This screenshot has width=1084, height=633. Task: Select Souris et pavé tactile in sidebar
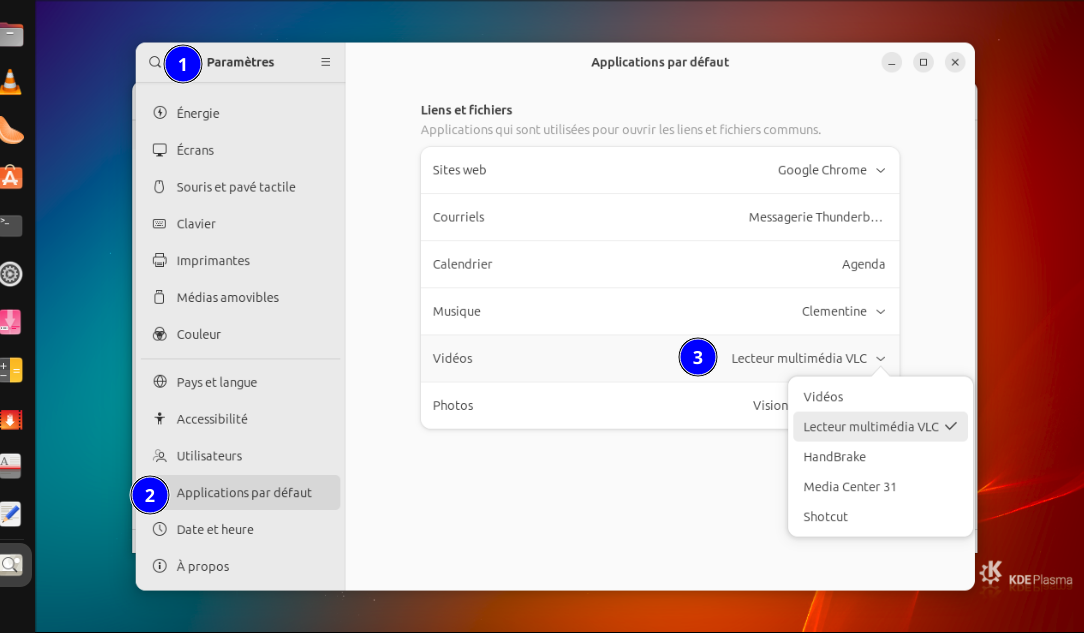(241, 187)
